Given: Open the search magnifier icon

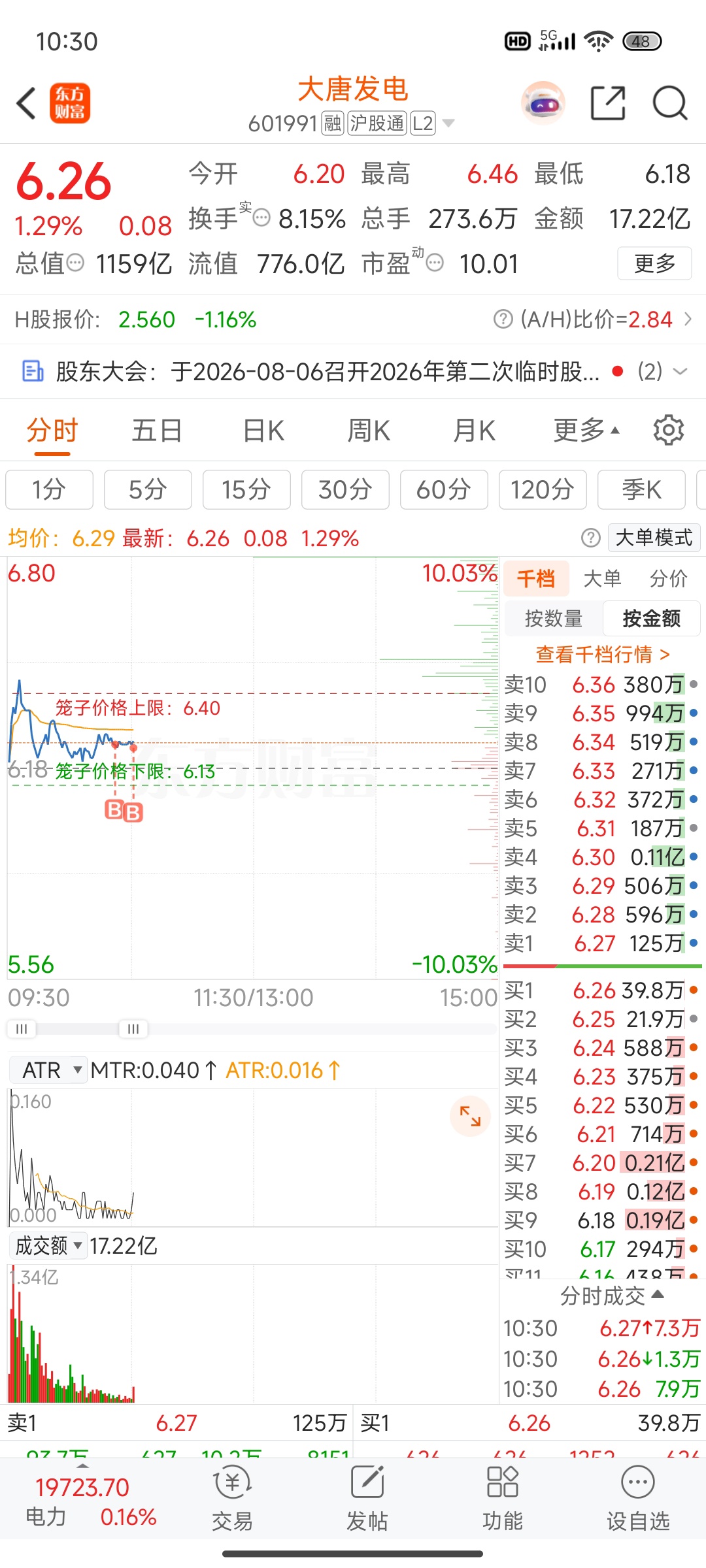Looking at the screenshot, I should [x=670, y=103].
